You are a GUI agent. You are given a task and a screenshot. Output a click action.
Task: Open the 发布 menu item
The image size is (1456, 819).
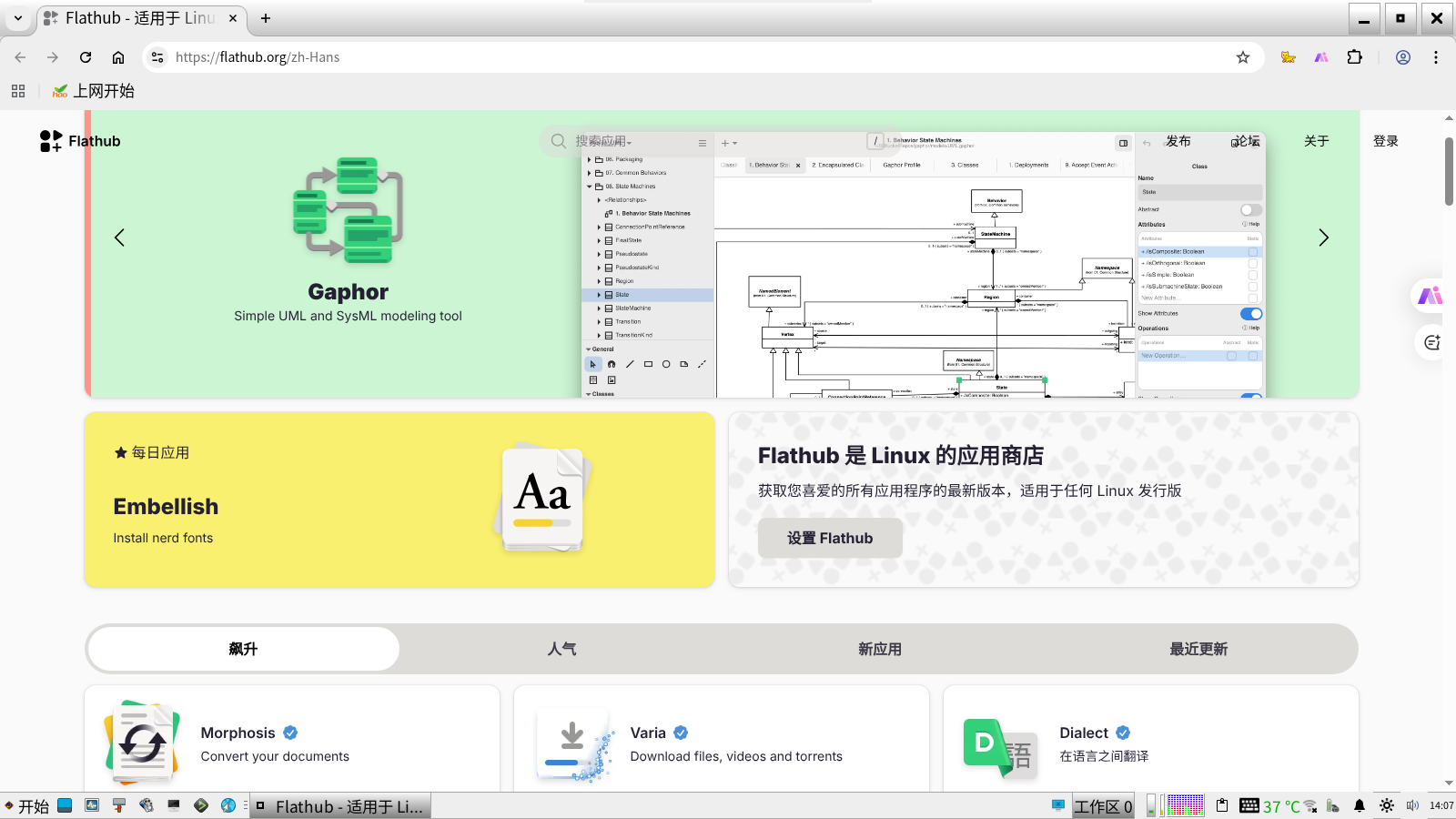pos(1178,141)
